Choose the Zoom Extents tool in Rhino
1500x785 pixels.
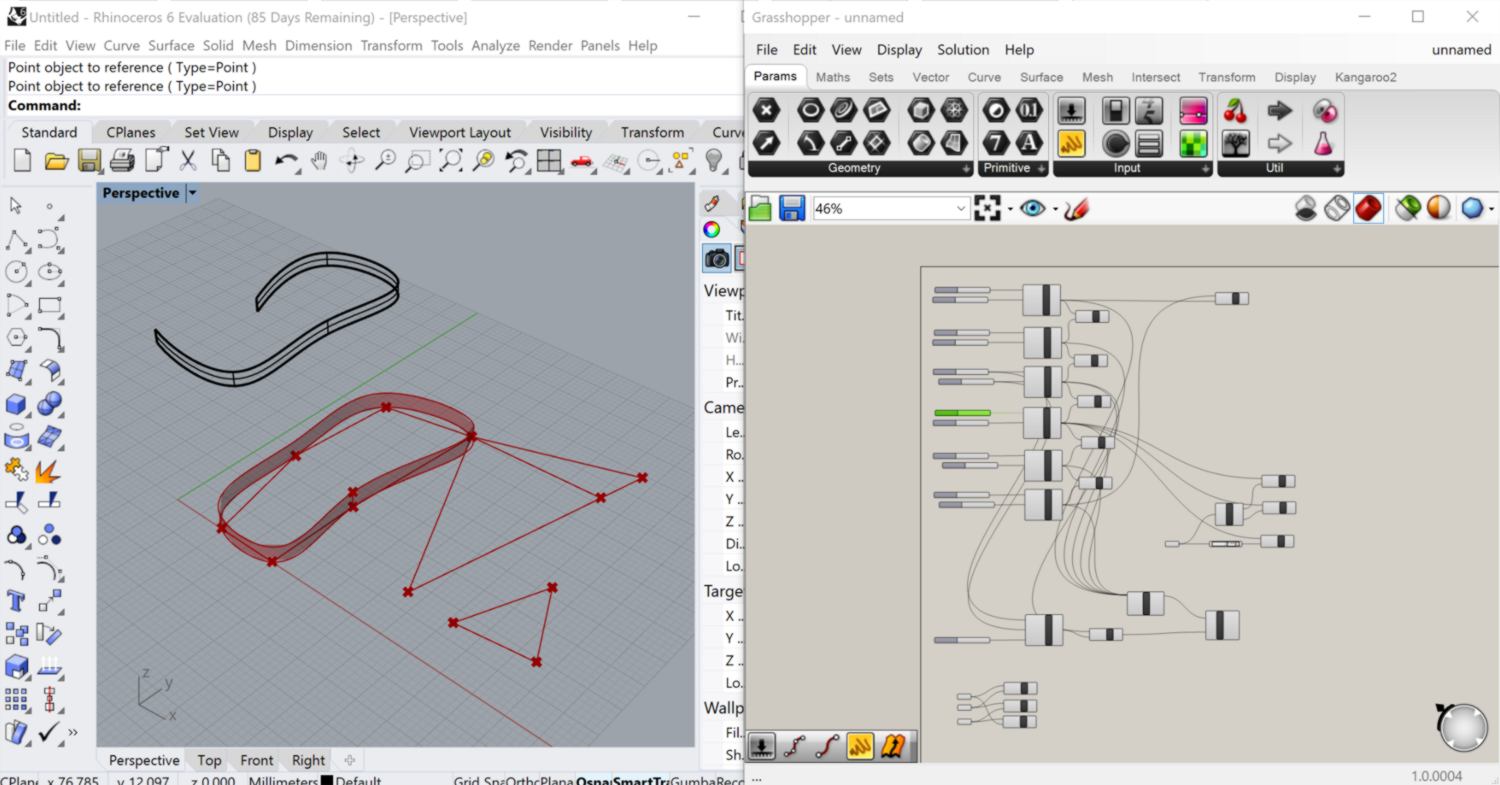451,160
